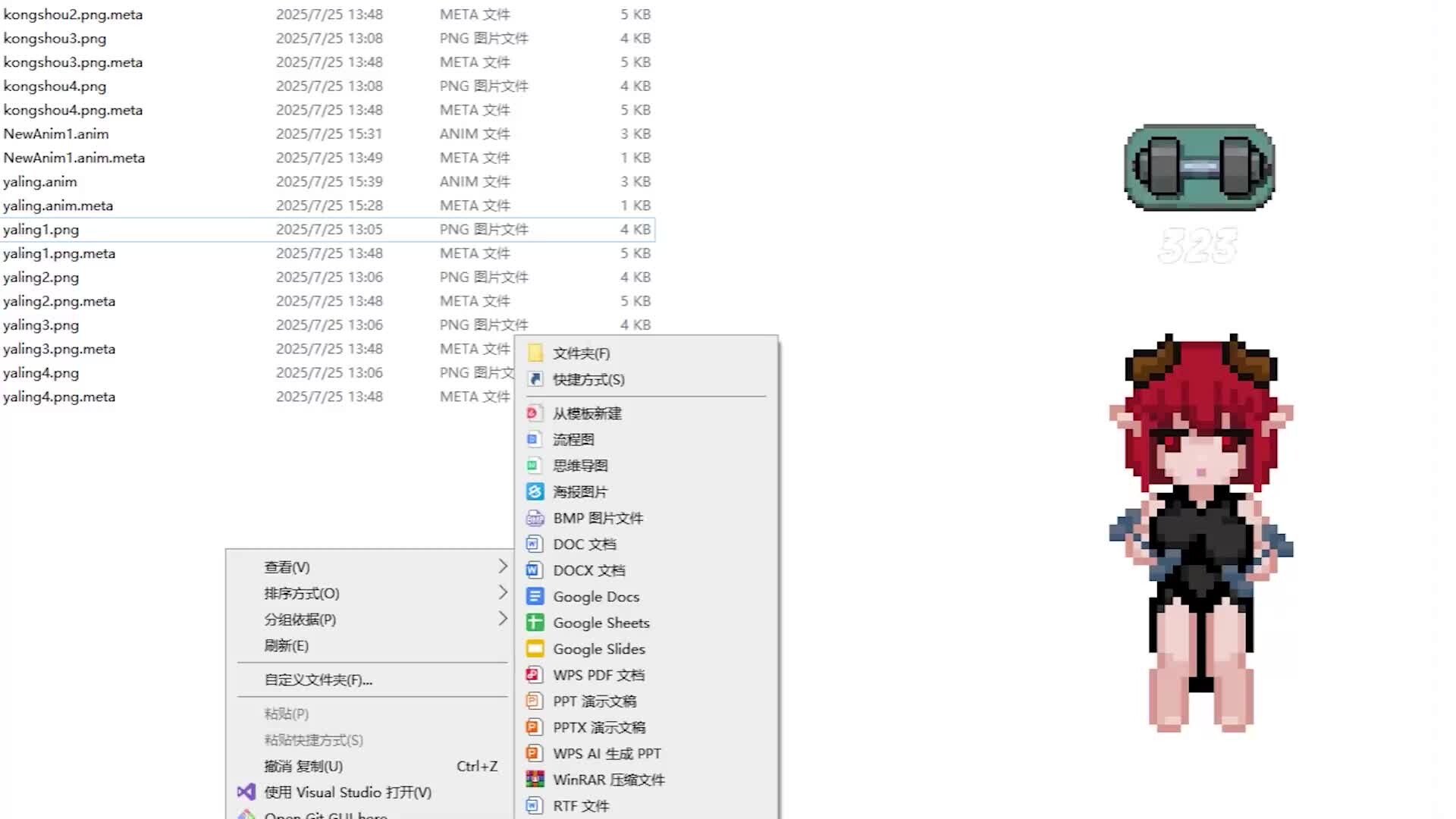
Task: Click the Google Slides yellow icon
Action: (535, 649)
